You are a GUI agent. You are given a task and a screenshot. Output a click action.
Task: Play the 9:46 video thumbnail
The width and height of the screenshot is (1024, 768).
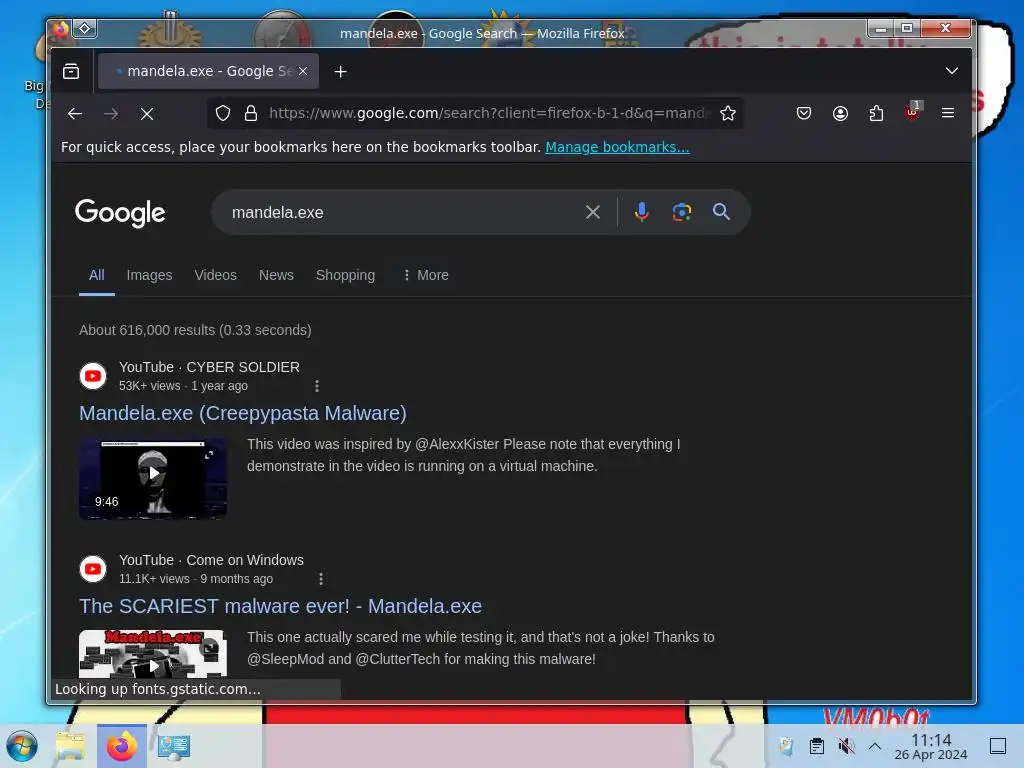point(153,479)
